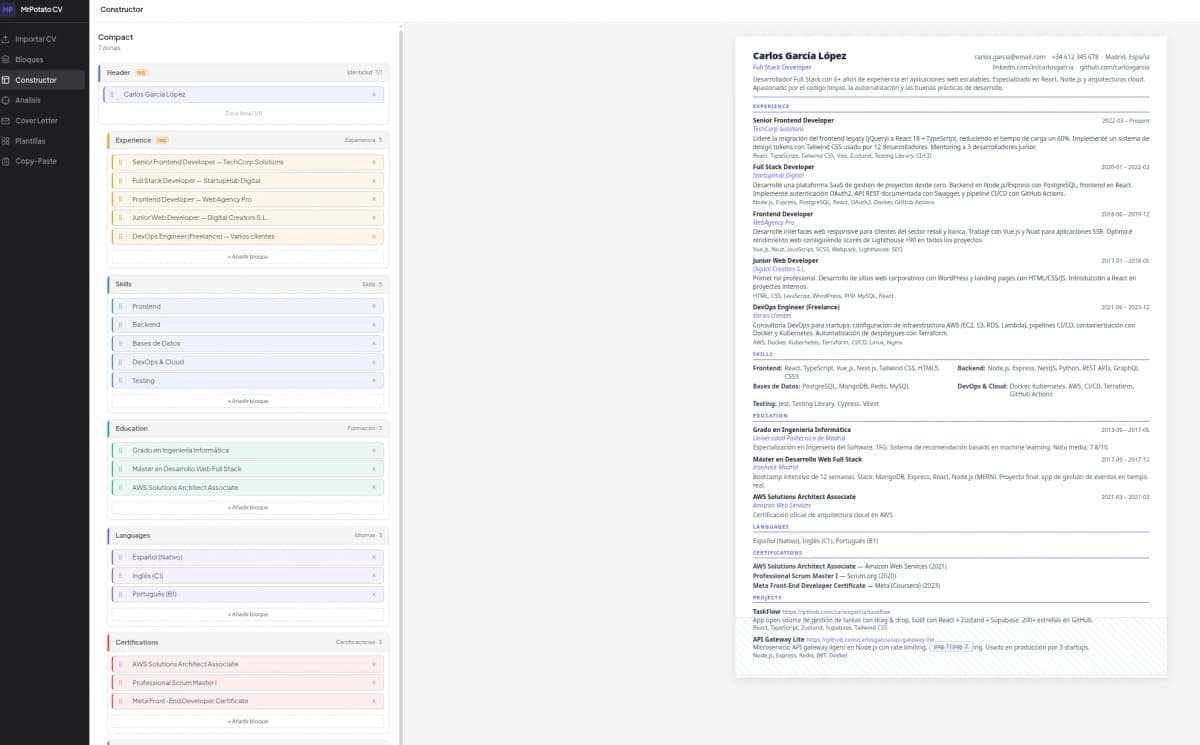Click the Importar CV upload icon
This screenshot has height=745, width=1200.
(7, 39)
